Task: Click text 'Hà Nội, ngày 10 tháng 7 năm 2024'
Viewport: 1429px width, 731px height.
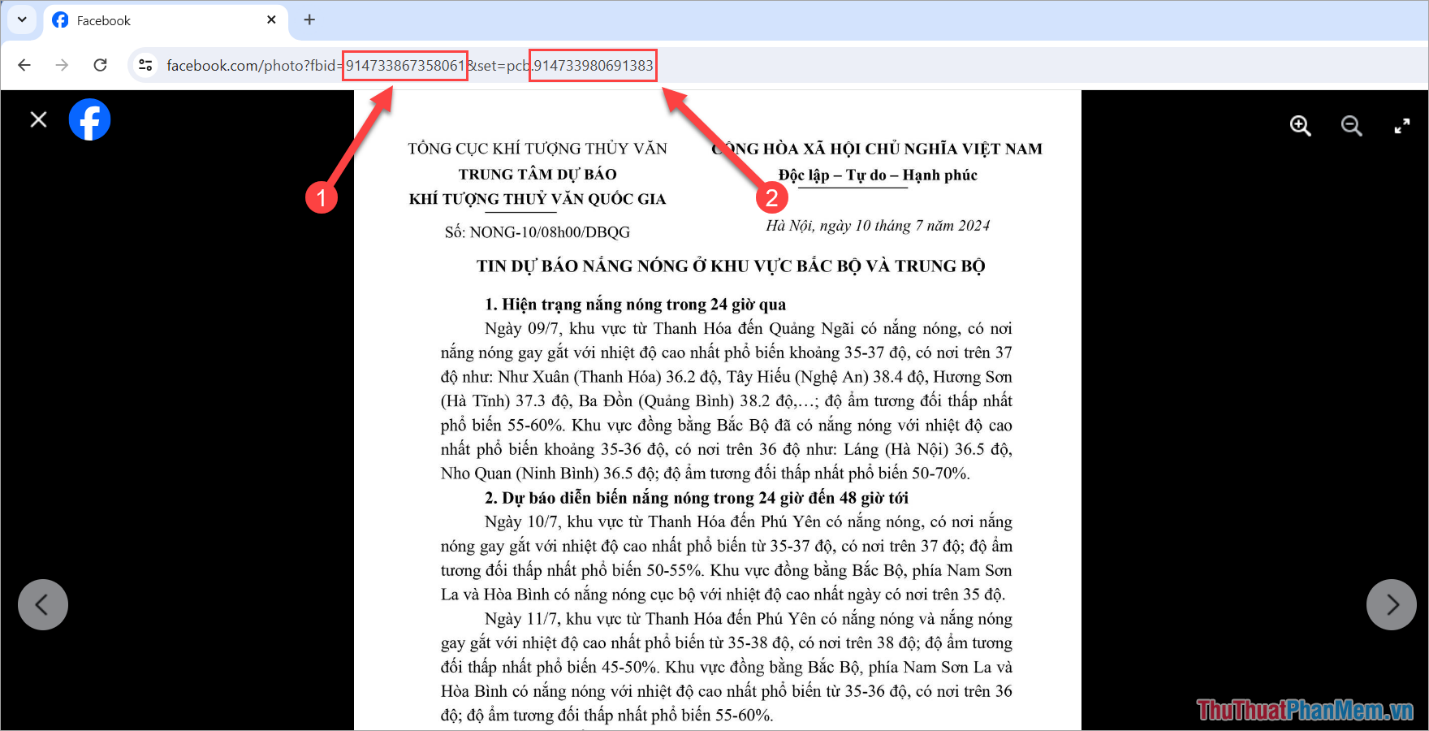Action: (x=877, y=226)
